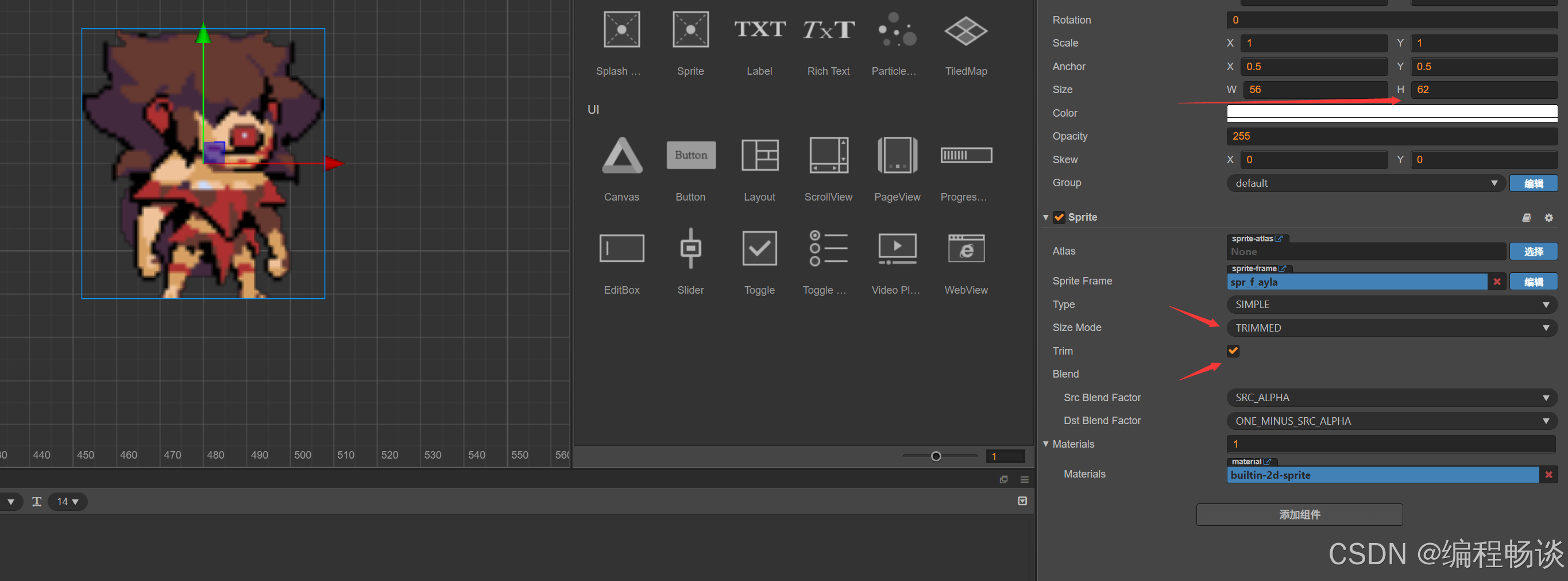
Task: Disable the Sprite component checkbox
Action: (x=1059, y=217)
